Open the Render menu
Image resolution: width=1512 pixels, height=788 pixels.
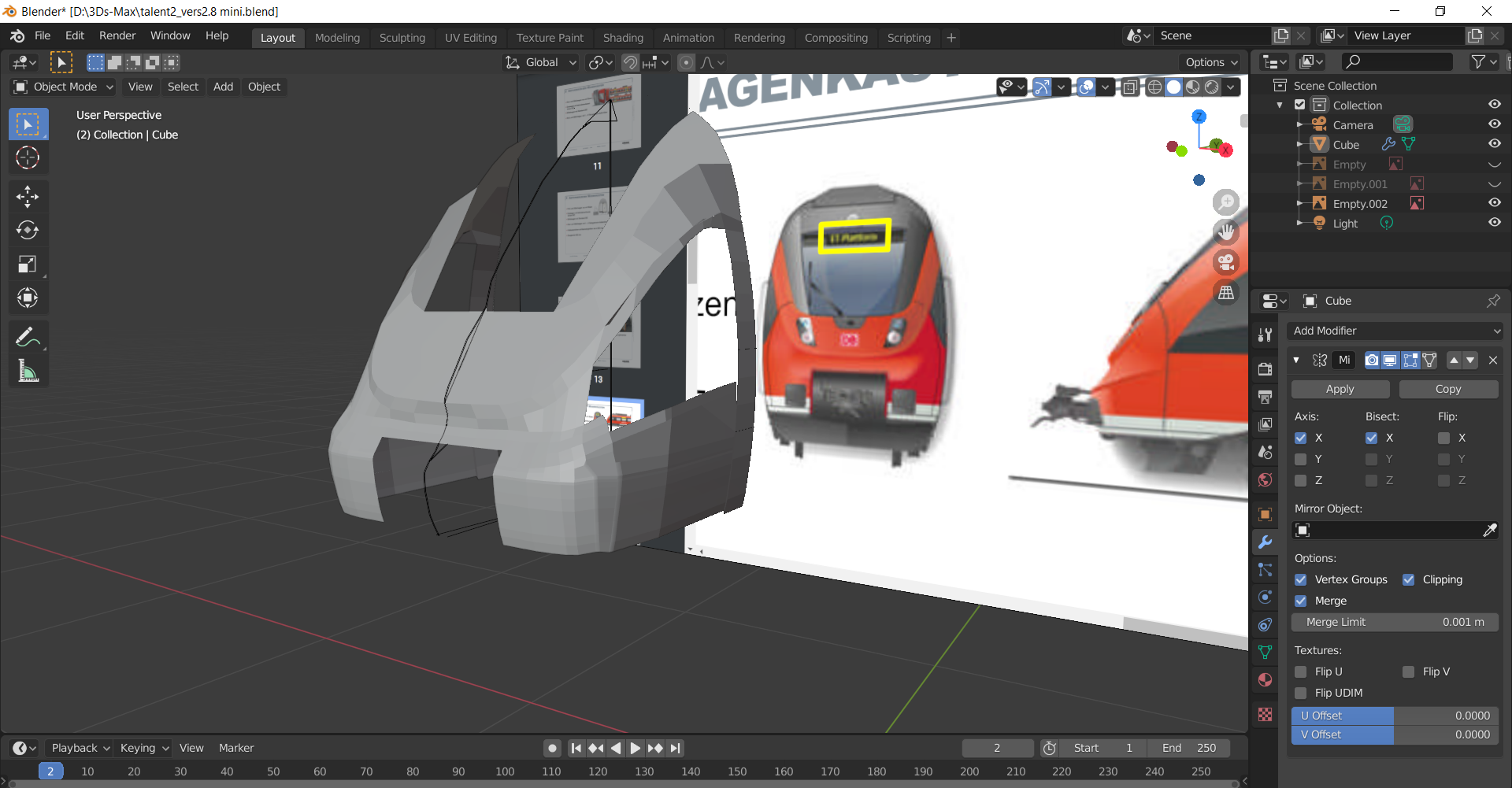coord(117,35)
